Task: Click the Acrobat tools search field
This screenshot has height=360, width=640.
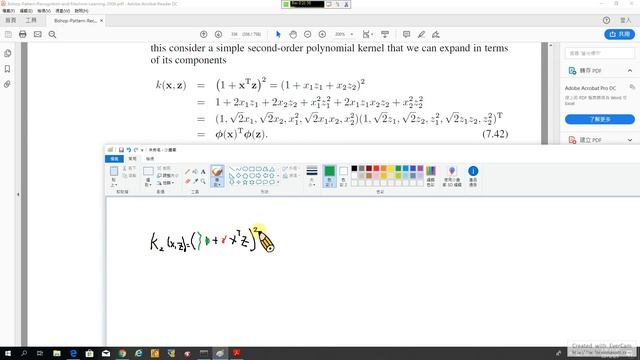Action: coord(600,53)
